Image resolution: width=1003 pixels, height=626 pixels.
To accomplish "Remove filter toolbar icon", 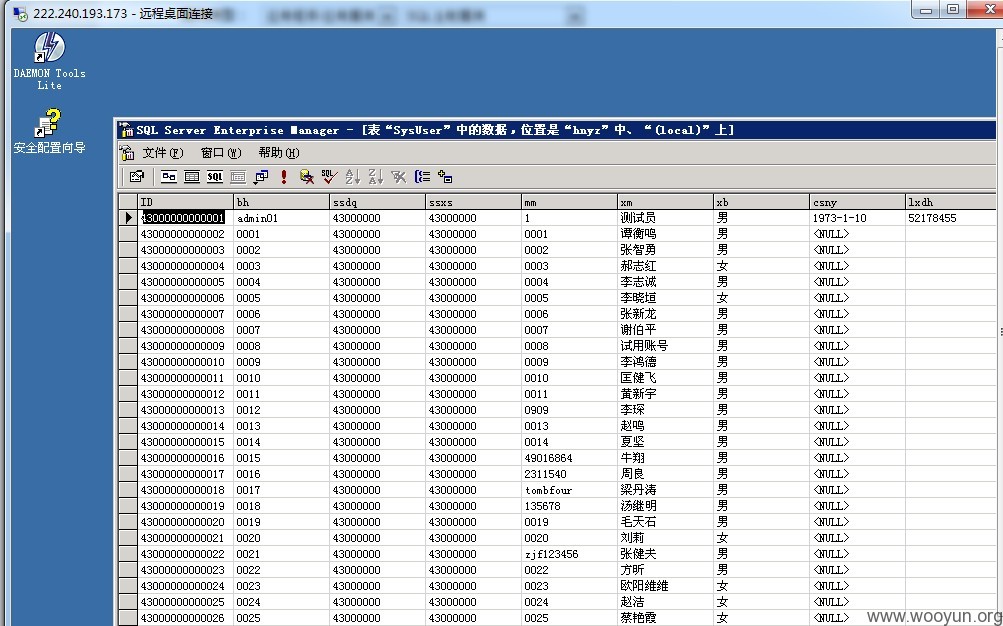I will coord(399,176).
